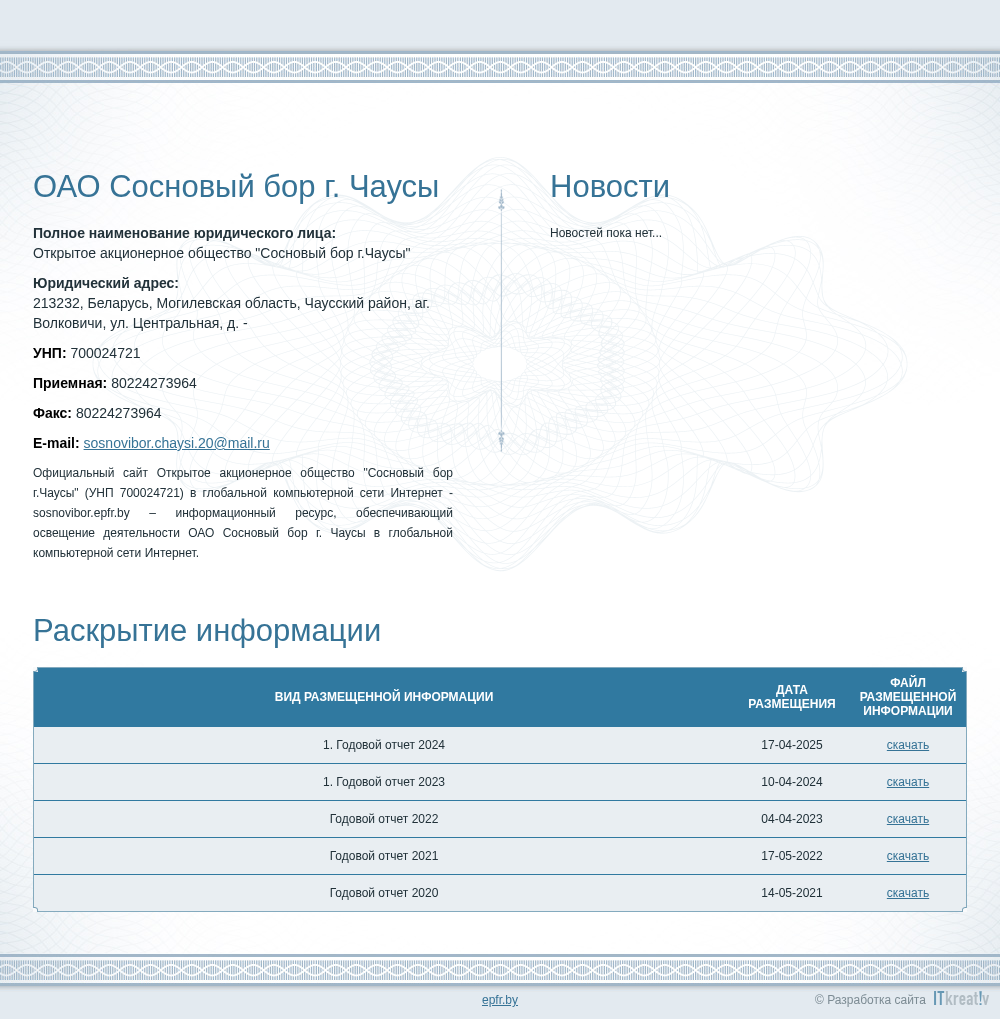Viewport: 1000px width, 1019px height.
Task: Click the Дата размещения column header
Action: (791, 697)
